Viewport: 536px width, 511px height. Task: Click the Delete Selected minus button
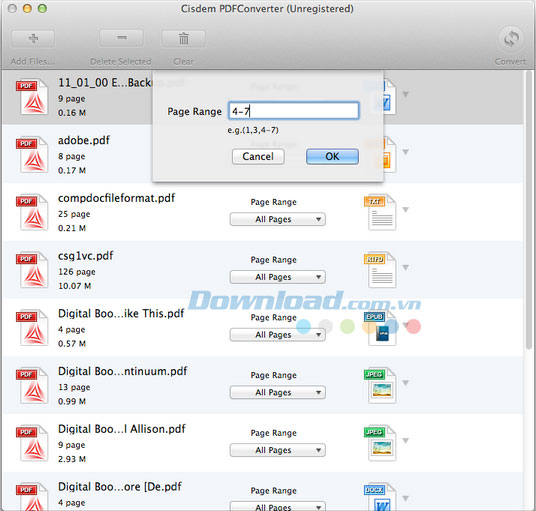click(x=121, y=38)
